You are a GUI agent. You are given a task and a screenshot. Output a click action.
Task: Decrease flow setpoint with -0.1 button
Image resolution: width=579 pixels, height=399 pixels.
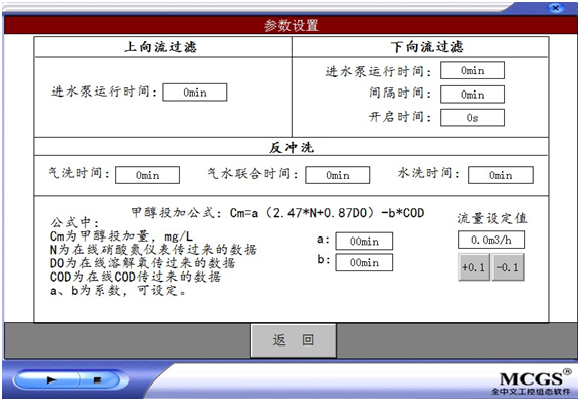click(508, 267)
